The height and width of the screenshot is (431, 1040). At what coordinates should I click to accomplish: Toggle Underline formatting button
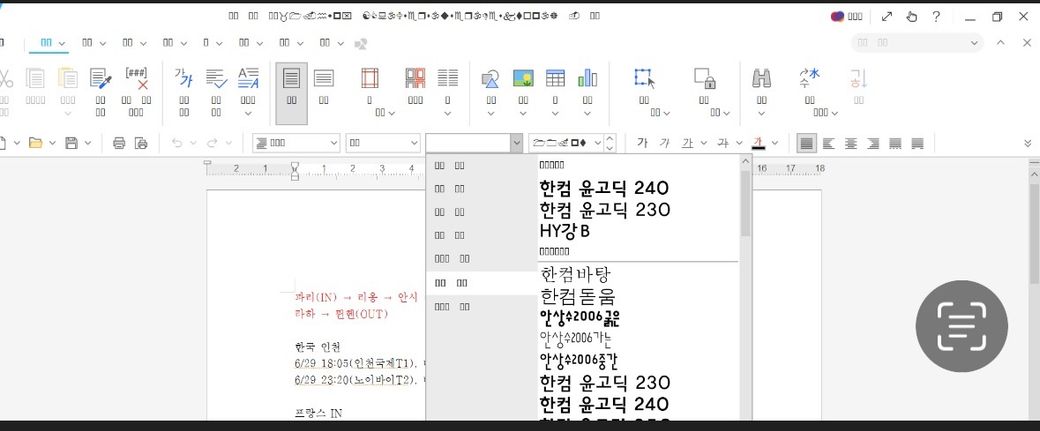coord(688,143)
